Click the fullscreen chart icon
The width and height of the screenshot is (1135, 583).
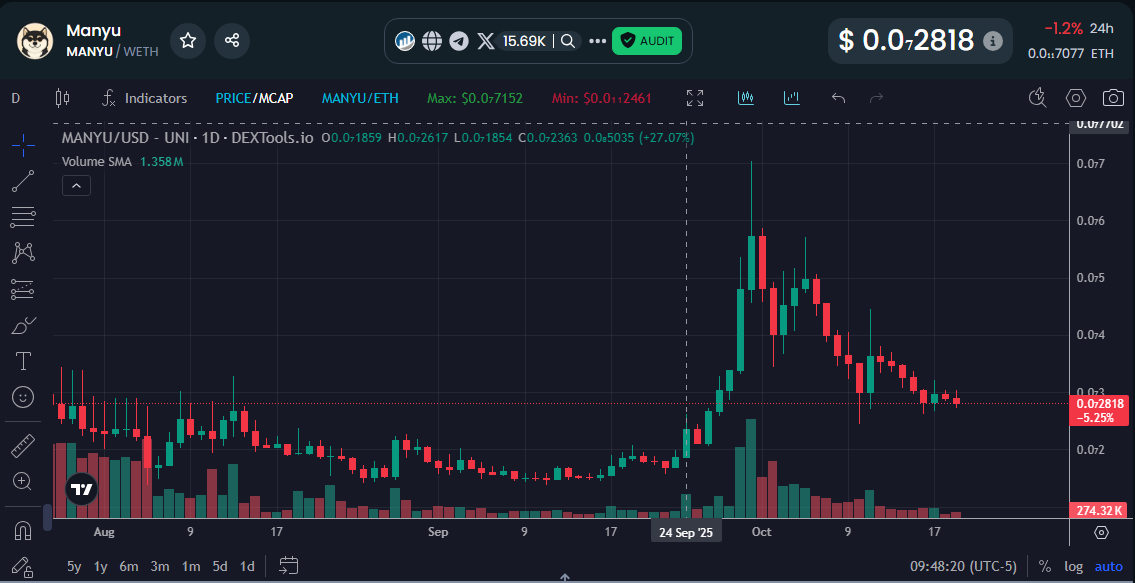tap(695, 98)
